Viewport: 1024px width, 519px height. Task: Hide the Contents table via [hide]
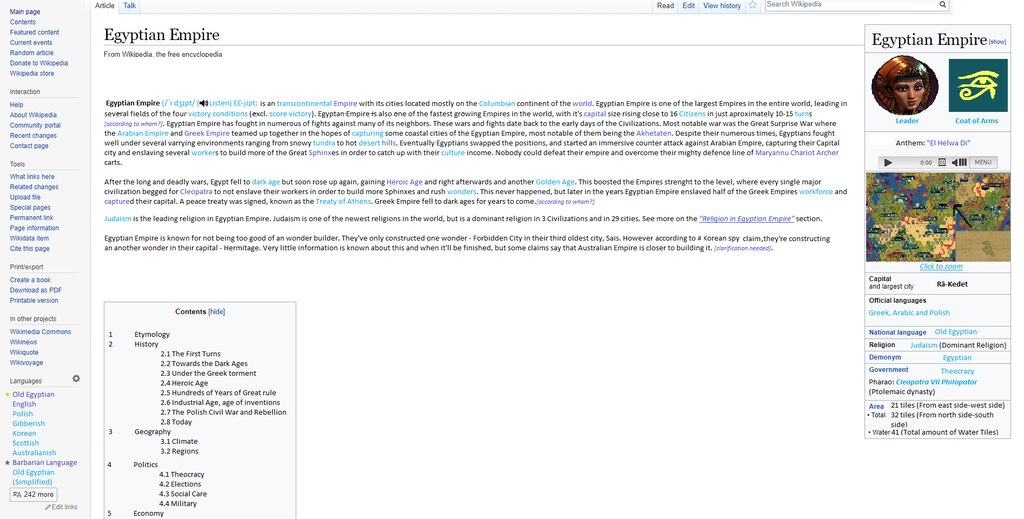coord(216,312)
